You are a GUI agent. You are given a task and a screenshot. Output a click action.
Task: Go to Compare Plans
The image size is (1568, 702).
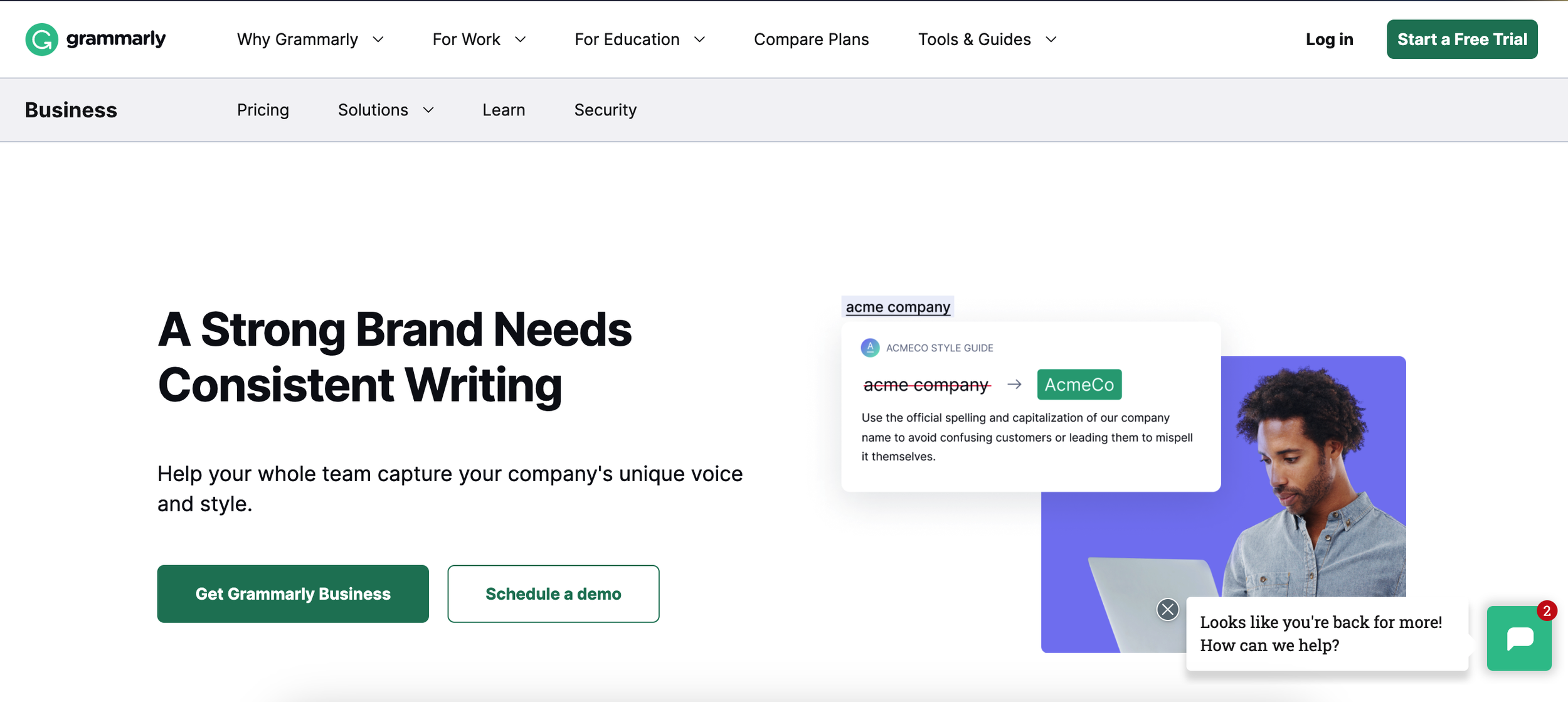(x=811, y=40)
